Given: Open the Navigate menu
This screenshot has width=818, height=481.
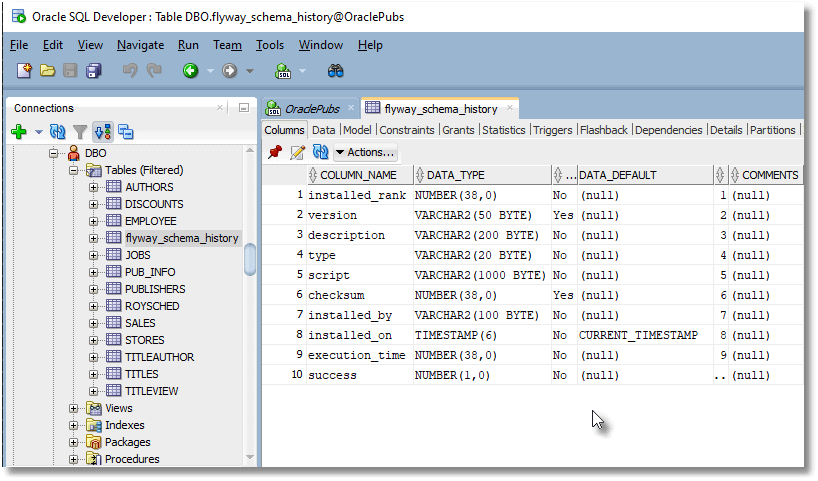Looking at the screenshot, I should [x=140, y=45].
